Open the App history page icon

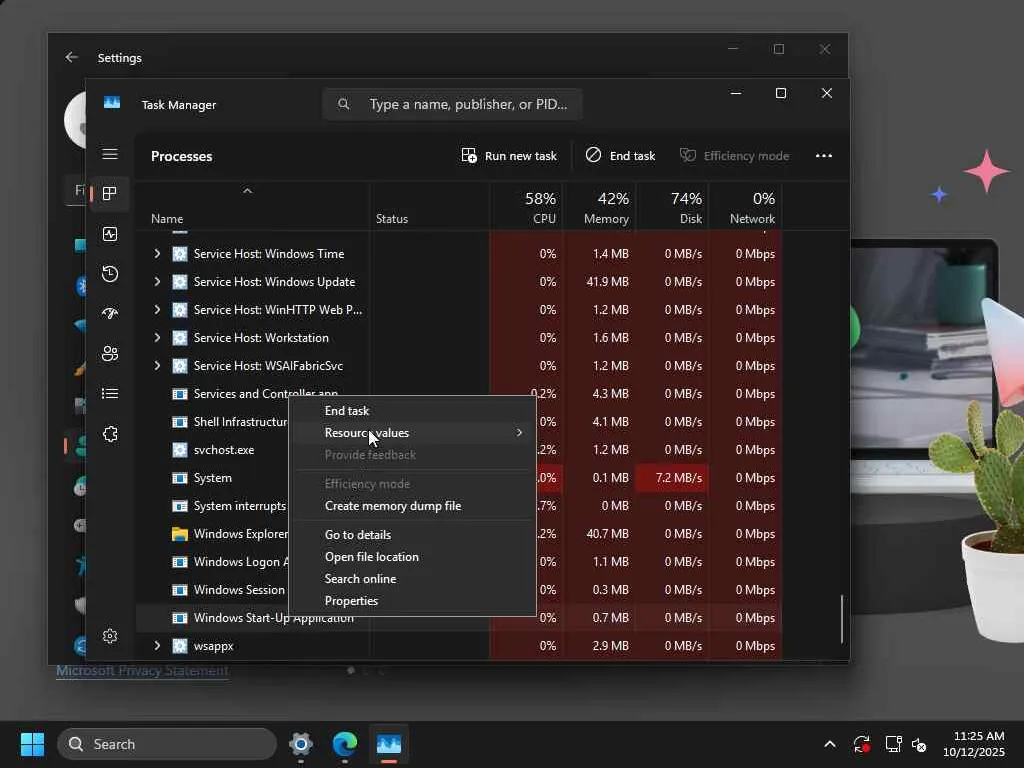pyautogui.click(x=110, y=274)
